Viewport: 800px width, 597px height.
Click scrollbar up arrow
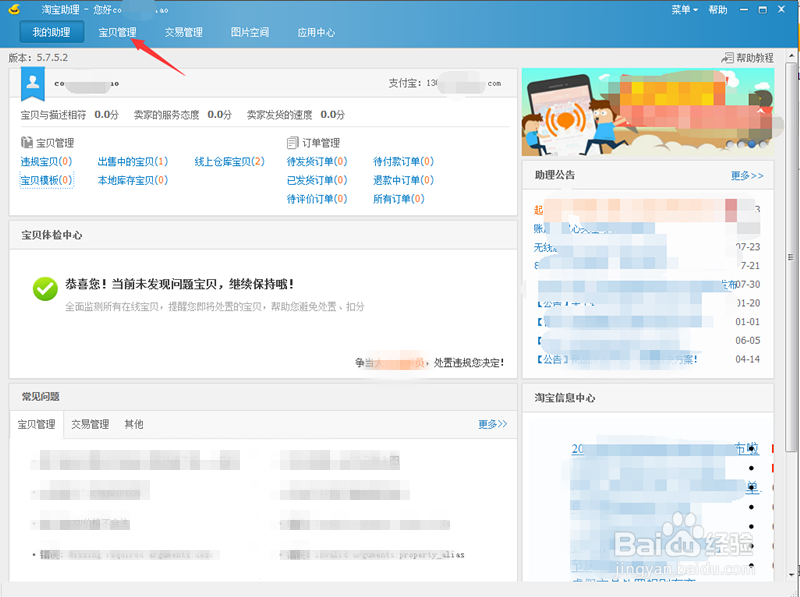click(791, 55)
